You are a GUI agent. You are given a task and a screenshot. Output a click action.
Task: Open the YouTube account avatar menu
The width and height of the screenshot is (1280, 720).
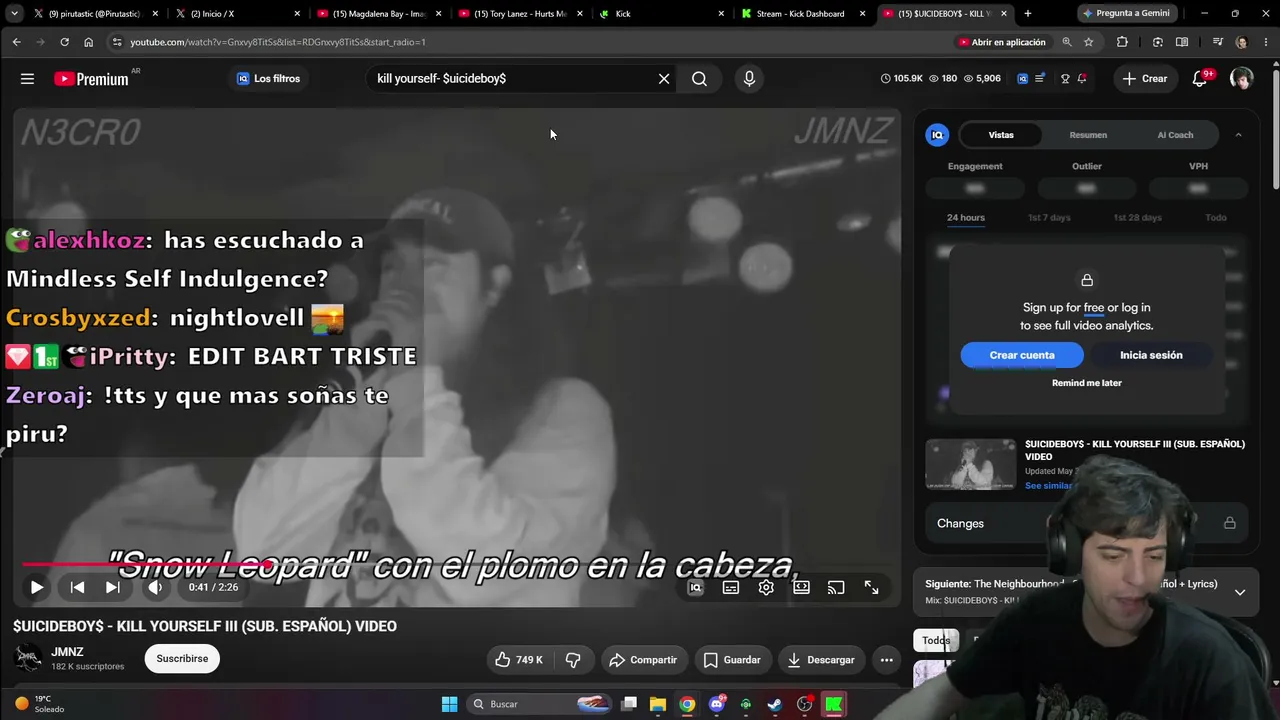(1241, 79)
